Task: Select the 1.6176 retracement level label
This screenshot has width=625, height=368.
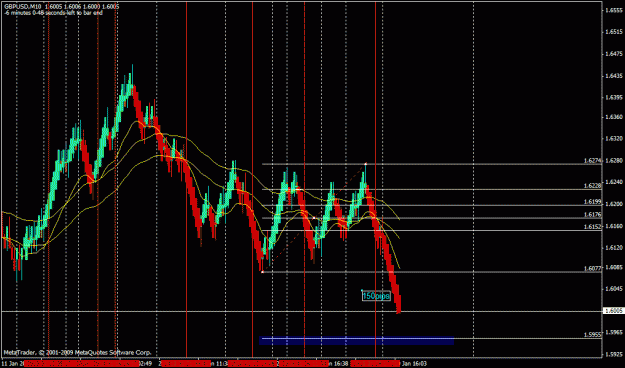Action: tap(592, 215)
